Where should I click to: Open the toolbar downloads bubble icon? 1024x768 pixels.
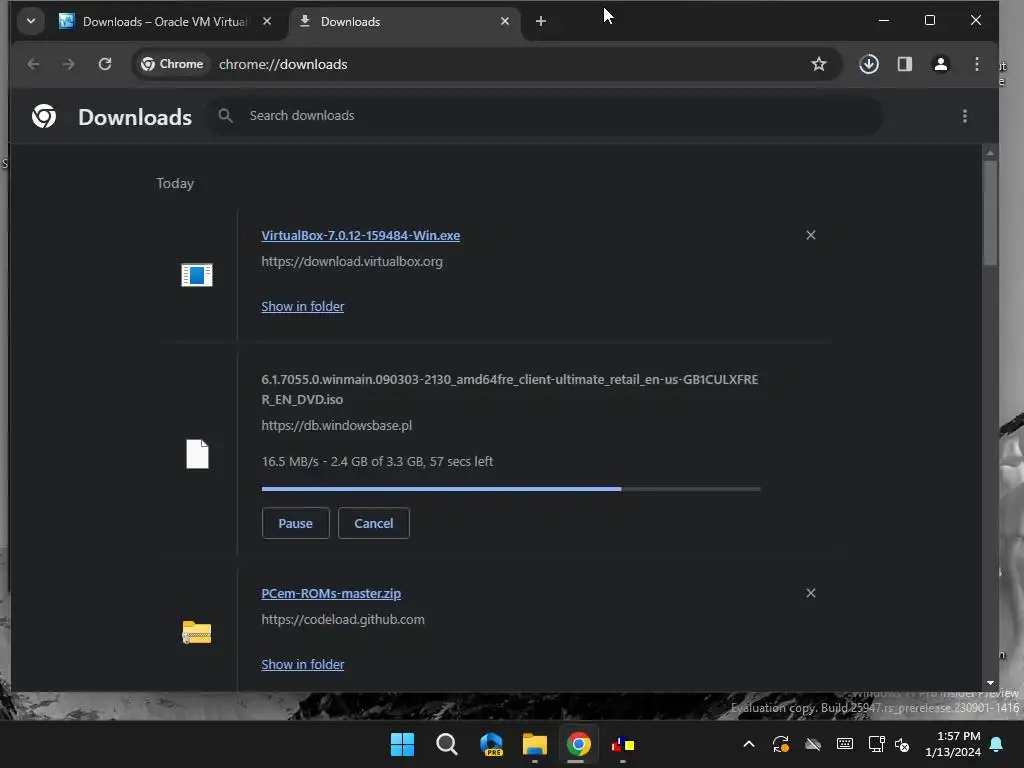click(869, 64)
